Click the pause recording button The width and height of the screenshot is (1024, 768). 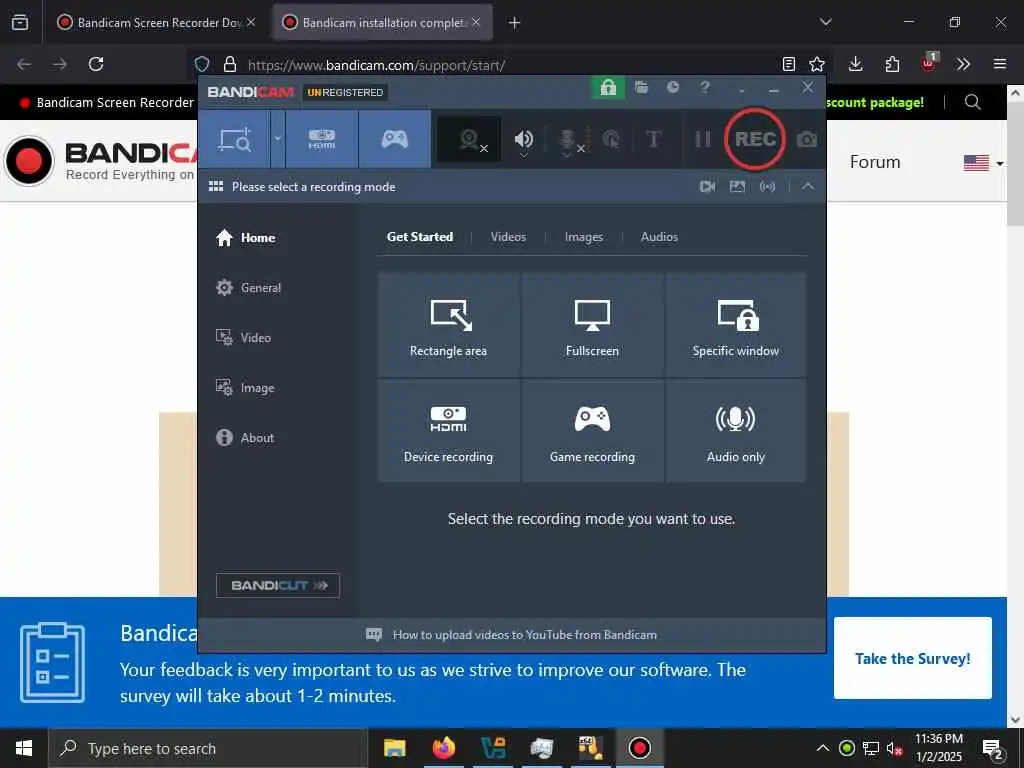point(703,139)
